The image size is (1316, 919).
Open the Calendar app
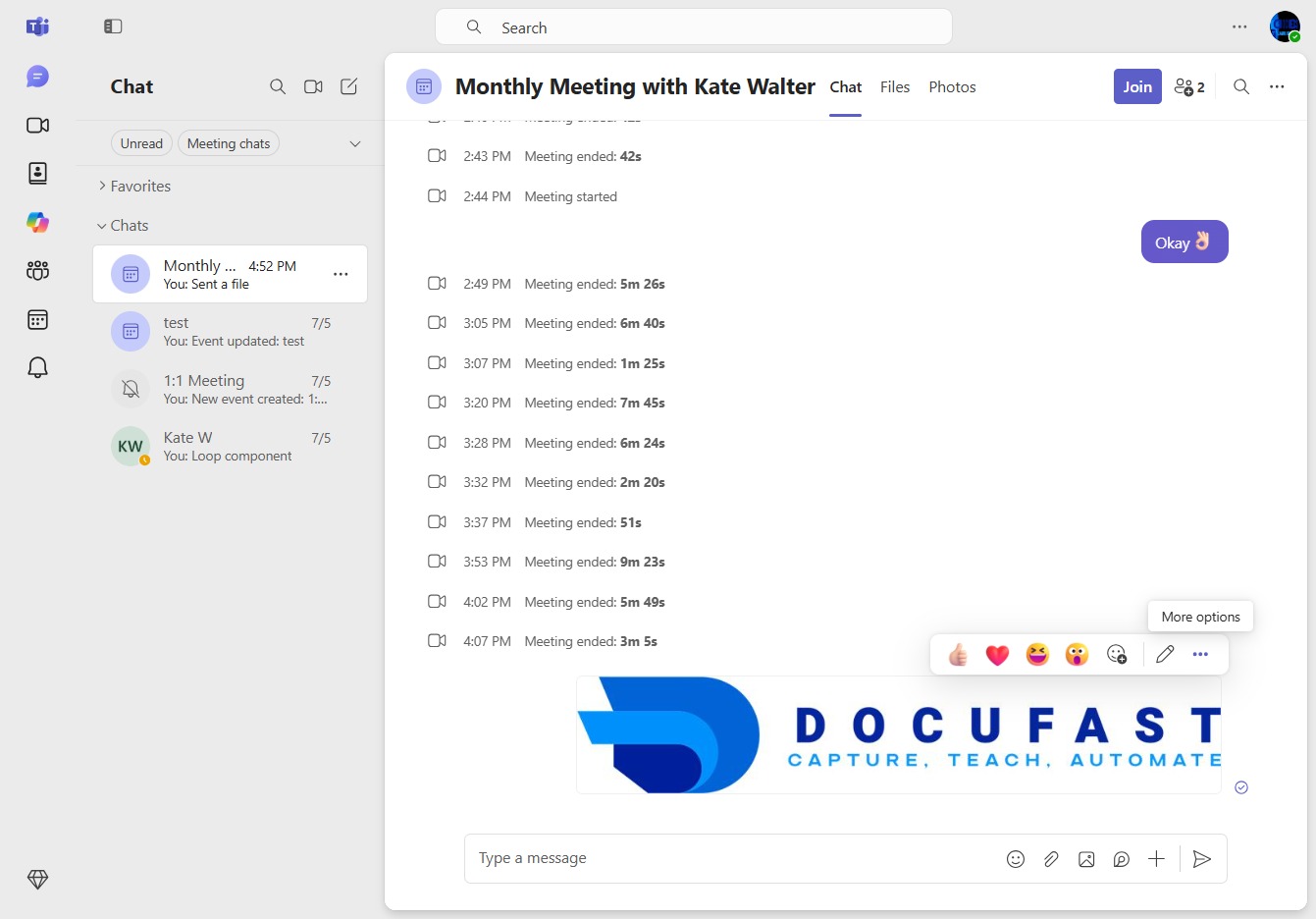tap(37, 319)
